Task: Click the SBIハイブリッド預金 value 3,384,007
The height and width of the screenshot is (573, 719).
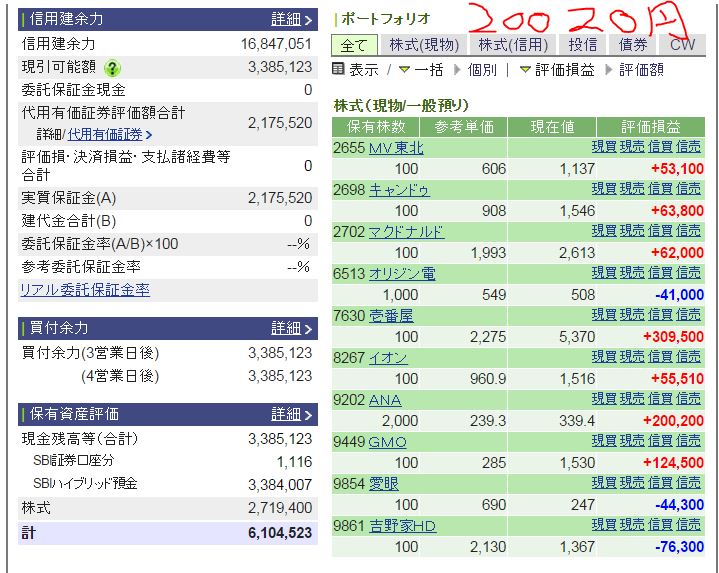Action: (280, 485)
